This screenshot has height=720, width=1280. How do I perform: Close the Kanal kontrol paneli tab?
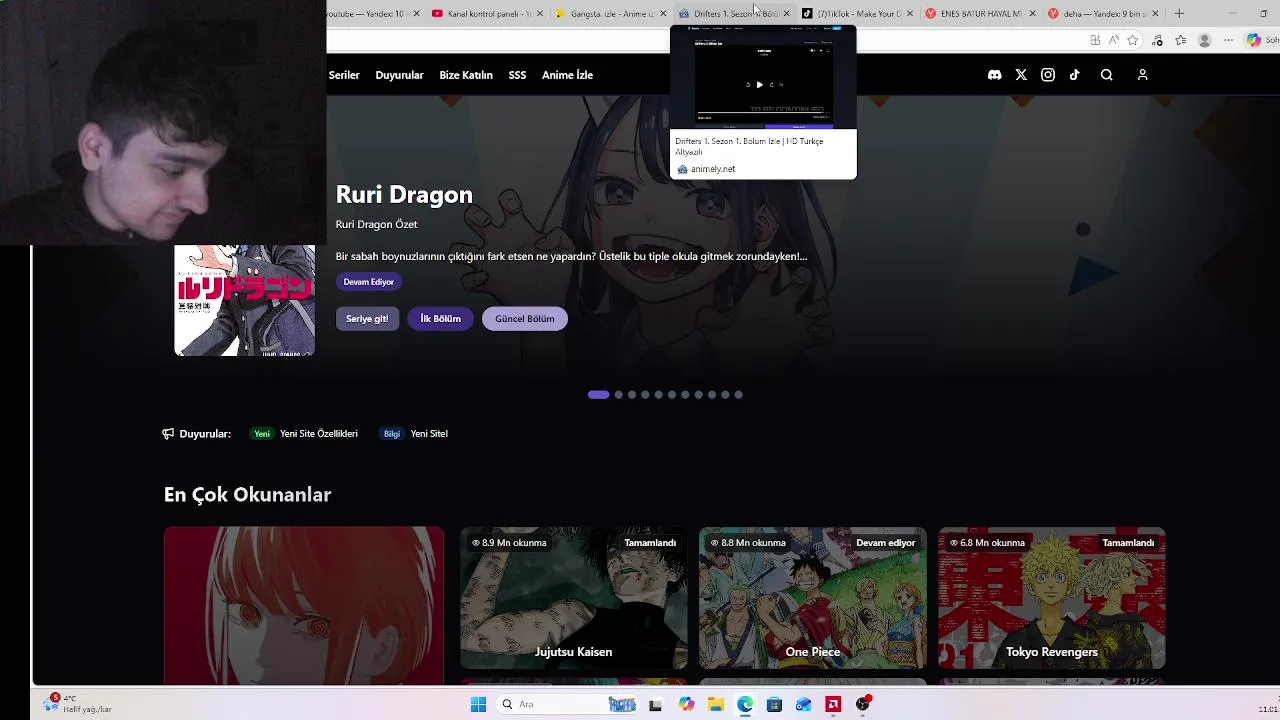[x=540, y=13]
